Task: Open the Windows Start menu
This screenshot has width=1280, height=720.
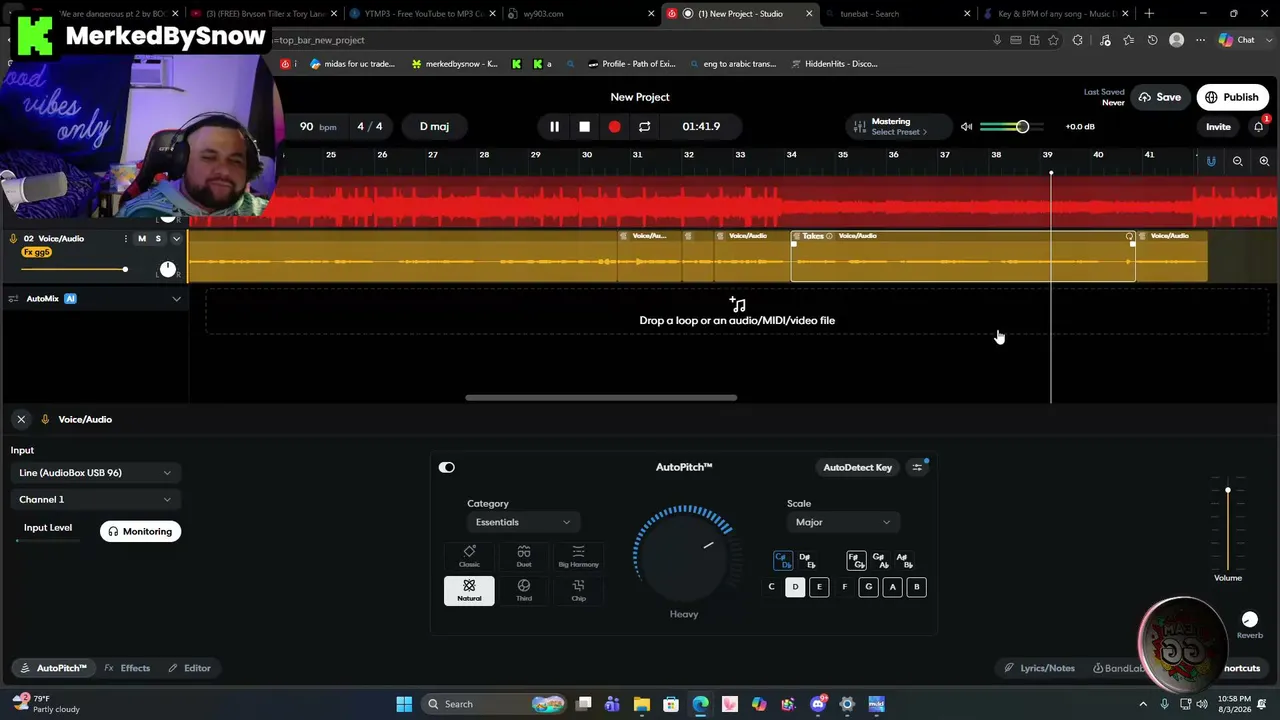Action: click(x=404, y=704)
